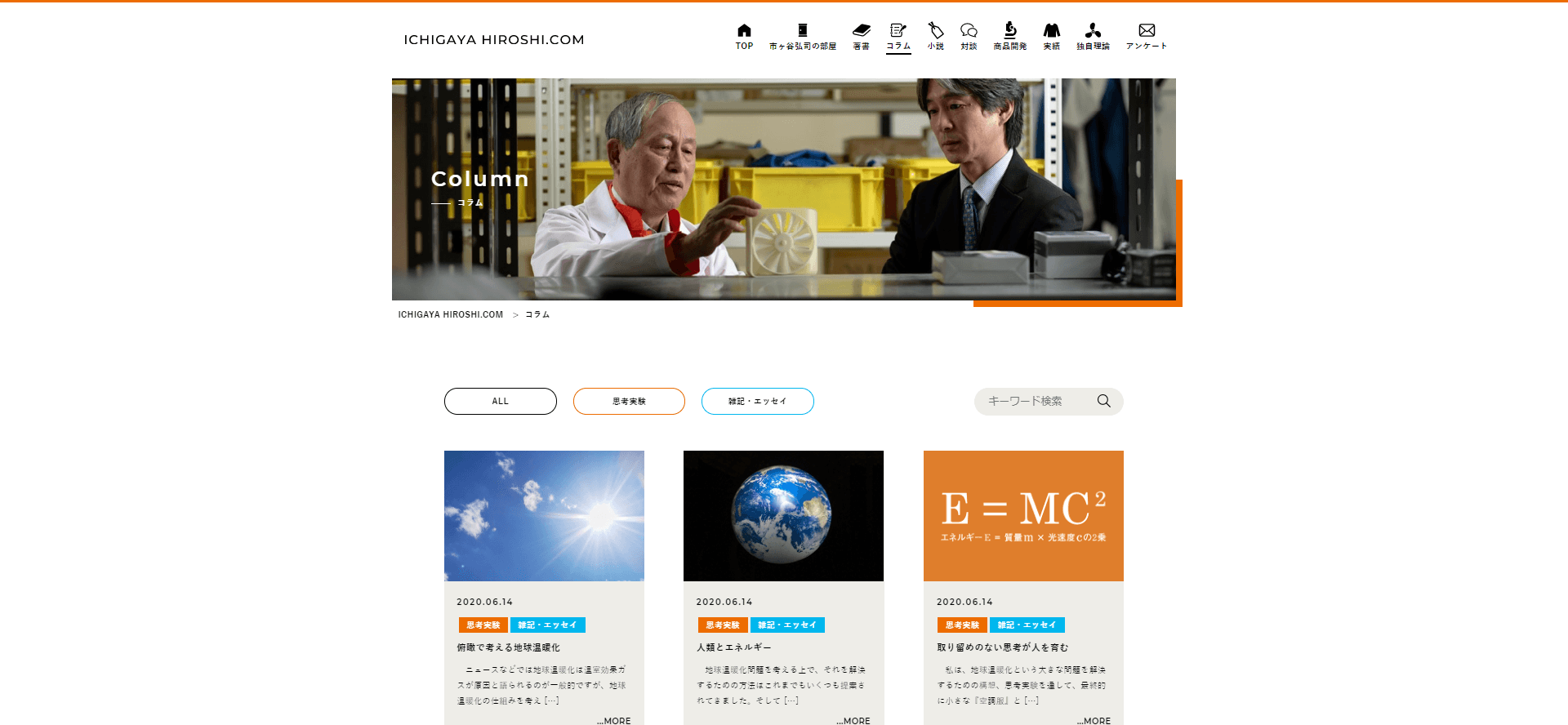Screen dimensions: 1568x725
Task: Open the 実績 jacket icon
Action: [x=1052, y=31]
